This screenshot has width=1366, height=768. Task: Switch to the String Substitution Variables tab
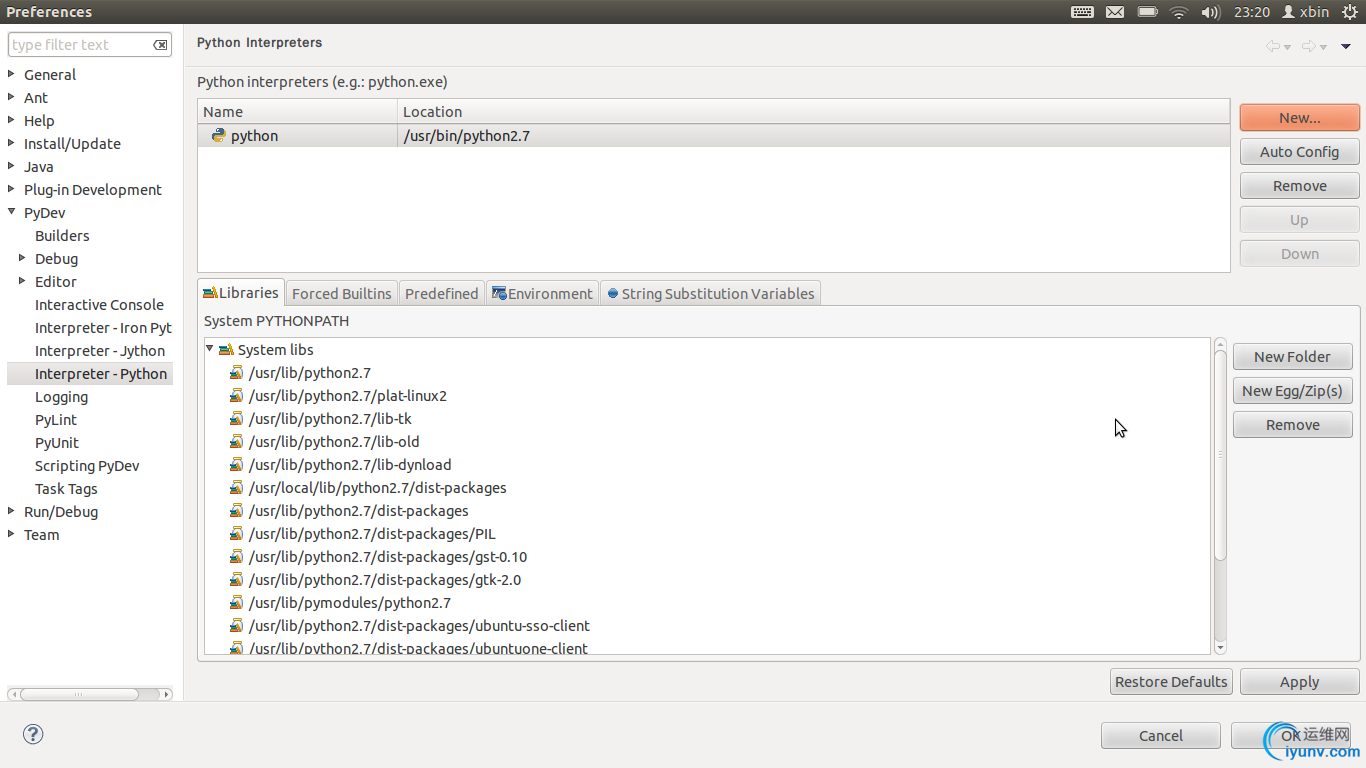tap(710, 294)
